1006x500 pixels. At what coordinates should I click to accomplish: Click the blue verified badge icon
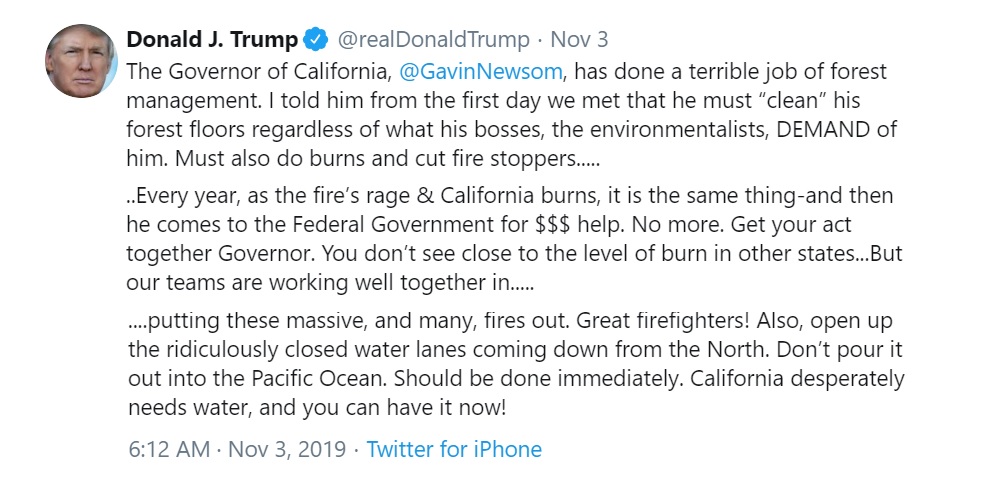pos(315,40)
